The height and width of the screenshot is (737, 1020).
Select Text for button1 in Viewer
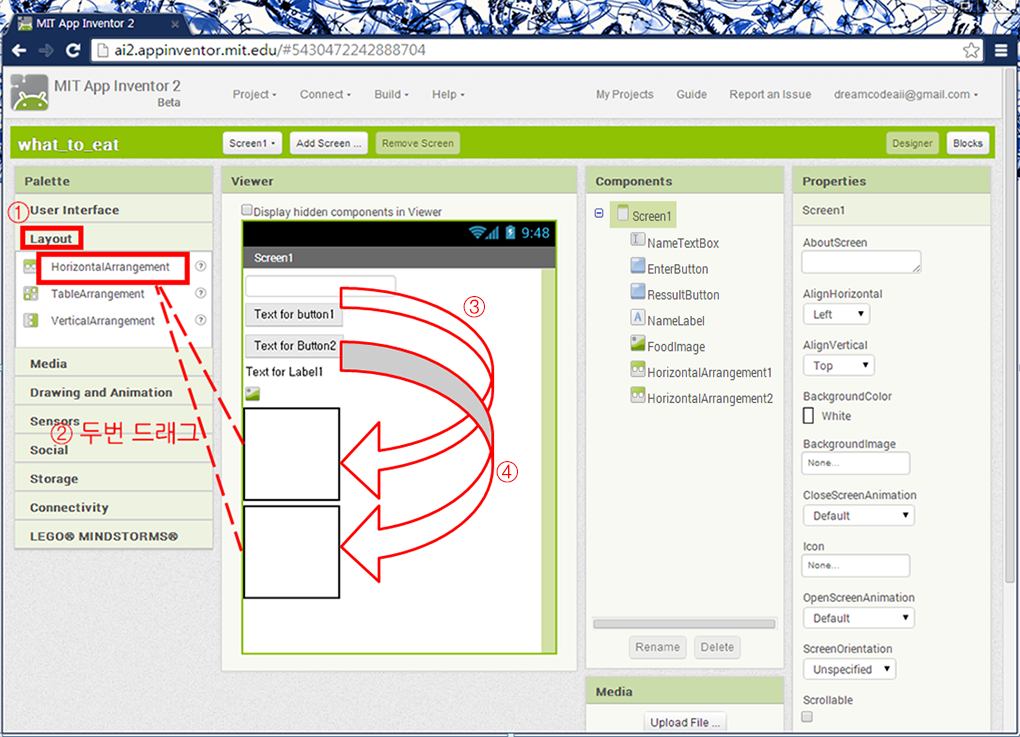pos(294,314)
